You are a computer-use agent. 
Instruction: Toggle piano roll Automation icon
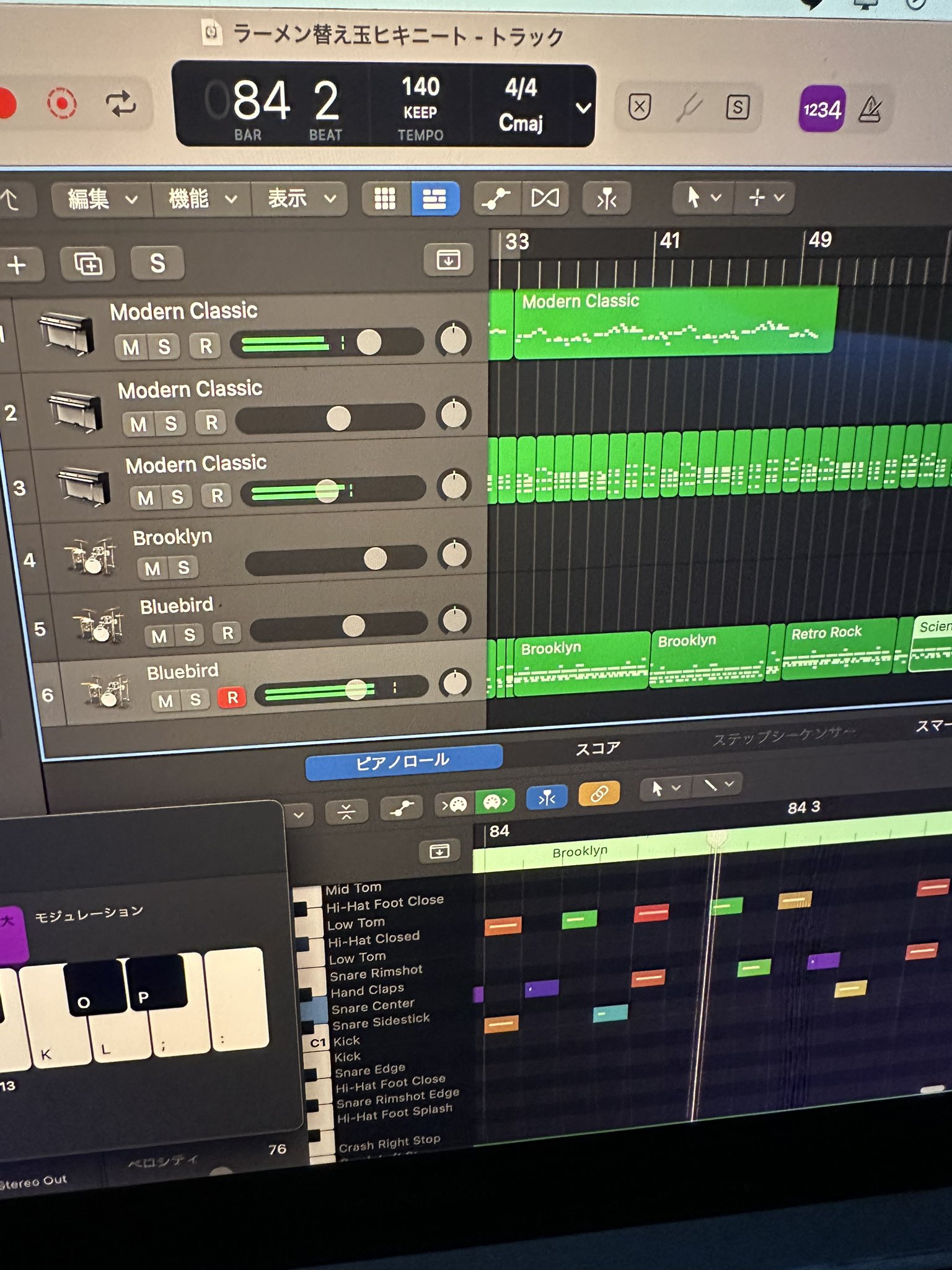[x=401, y=807]
